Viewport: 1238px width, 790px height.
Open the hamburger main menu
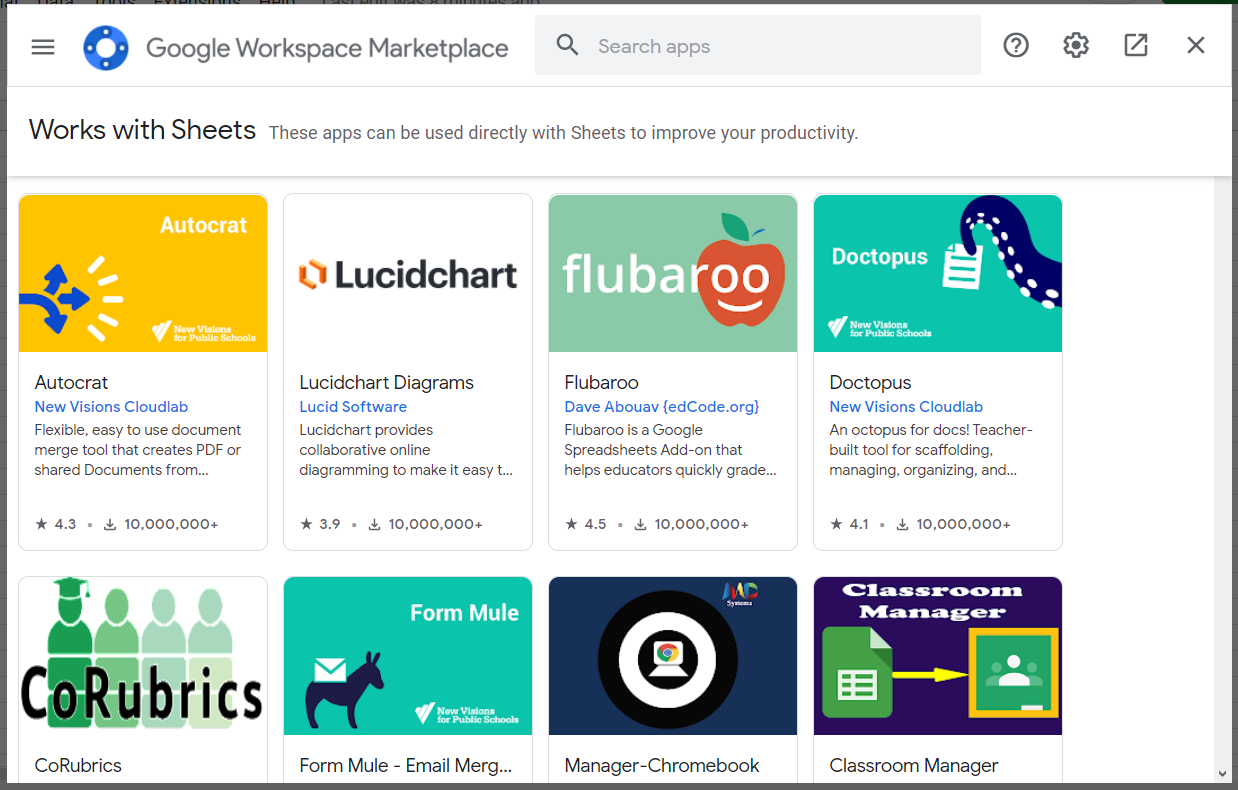click(43, 46)
